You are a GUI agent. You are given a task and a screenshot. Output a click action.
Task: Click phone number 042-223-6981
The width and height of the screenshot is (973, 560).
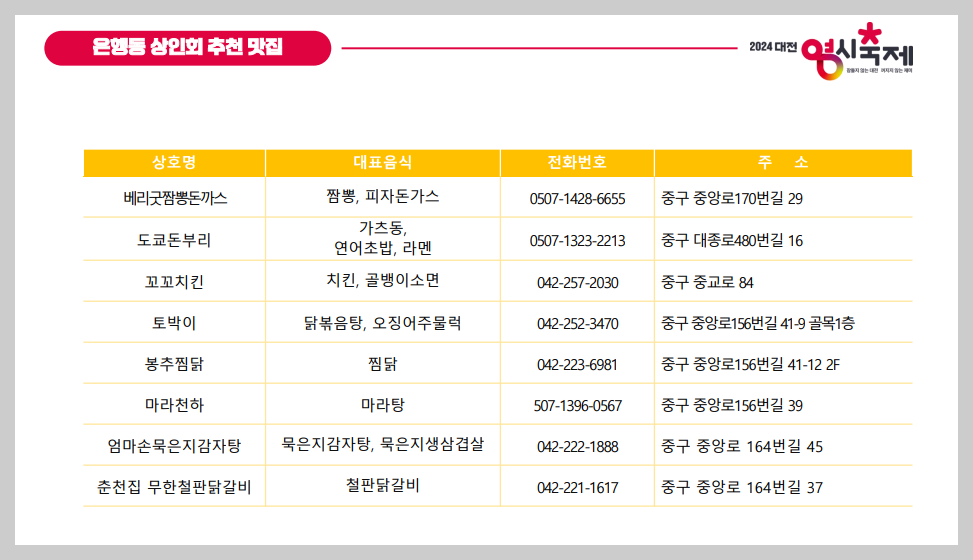click(578, 365)
